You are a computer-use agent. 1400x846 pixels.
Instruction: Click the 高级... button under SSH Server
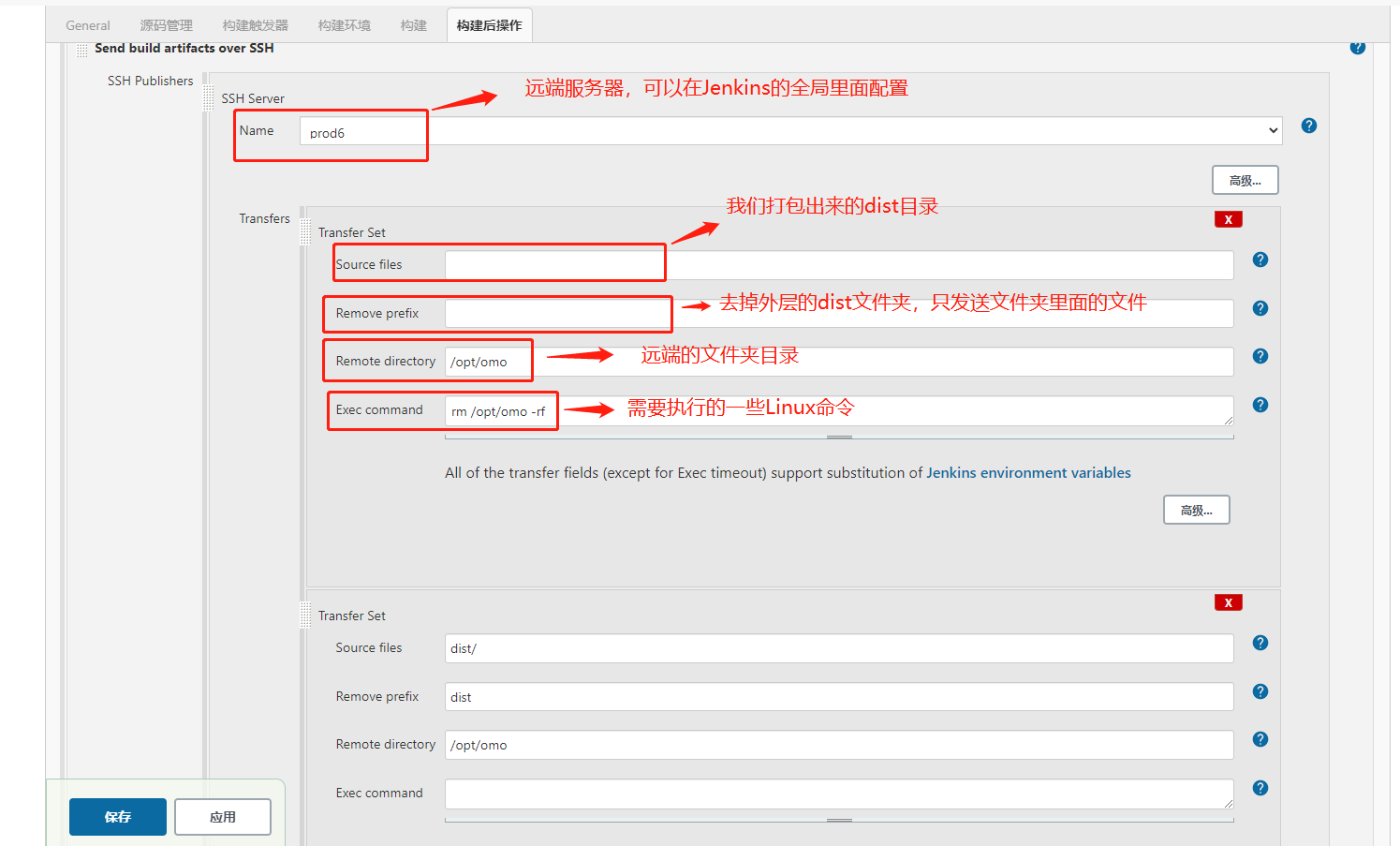click(x=1245, y=180)
